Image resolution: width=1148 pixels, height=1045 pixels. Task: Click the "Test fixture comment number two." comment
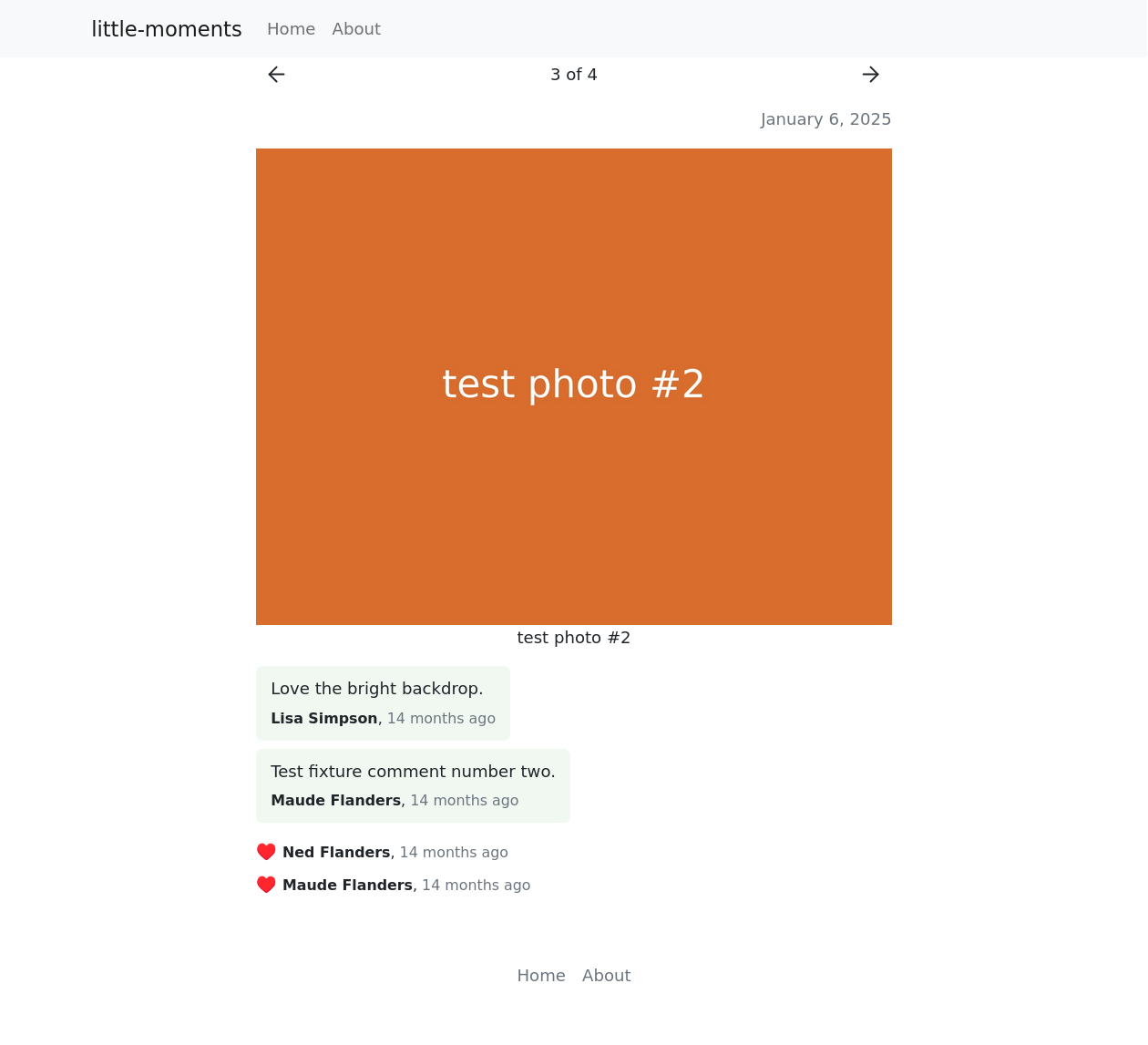click(x=413, y=772)
